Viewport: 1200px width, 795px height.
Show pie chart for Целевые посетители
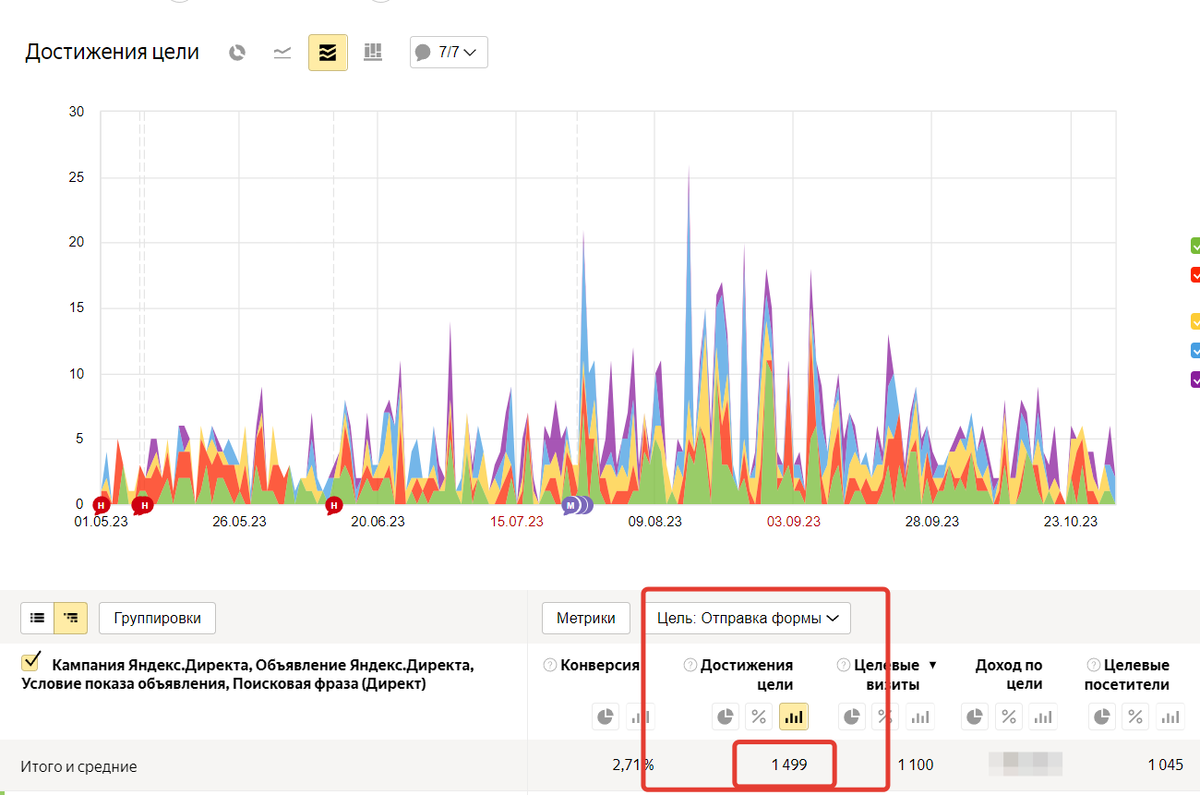(x=1102, y=716)
